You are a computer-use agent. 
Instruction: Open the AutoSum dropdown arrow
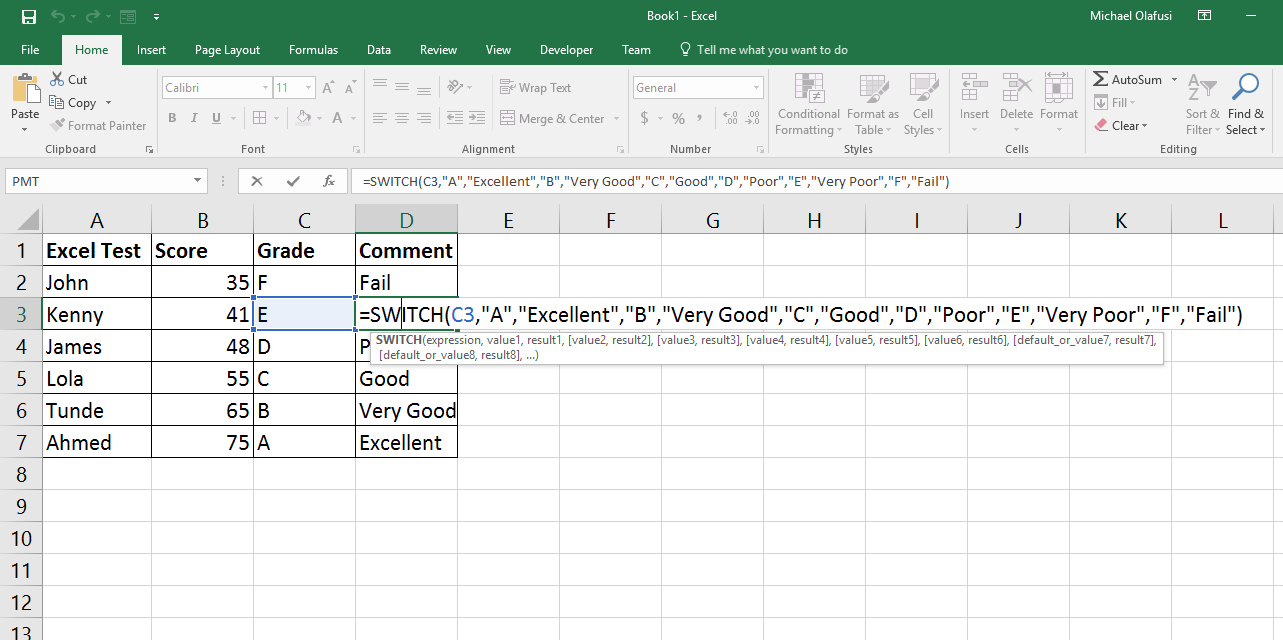pos(1175,79)
